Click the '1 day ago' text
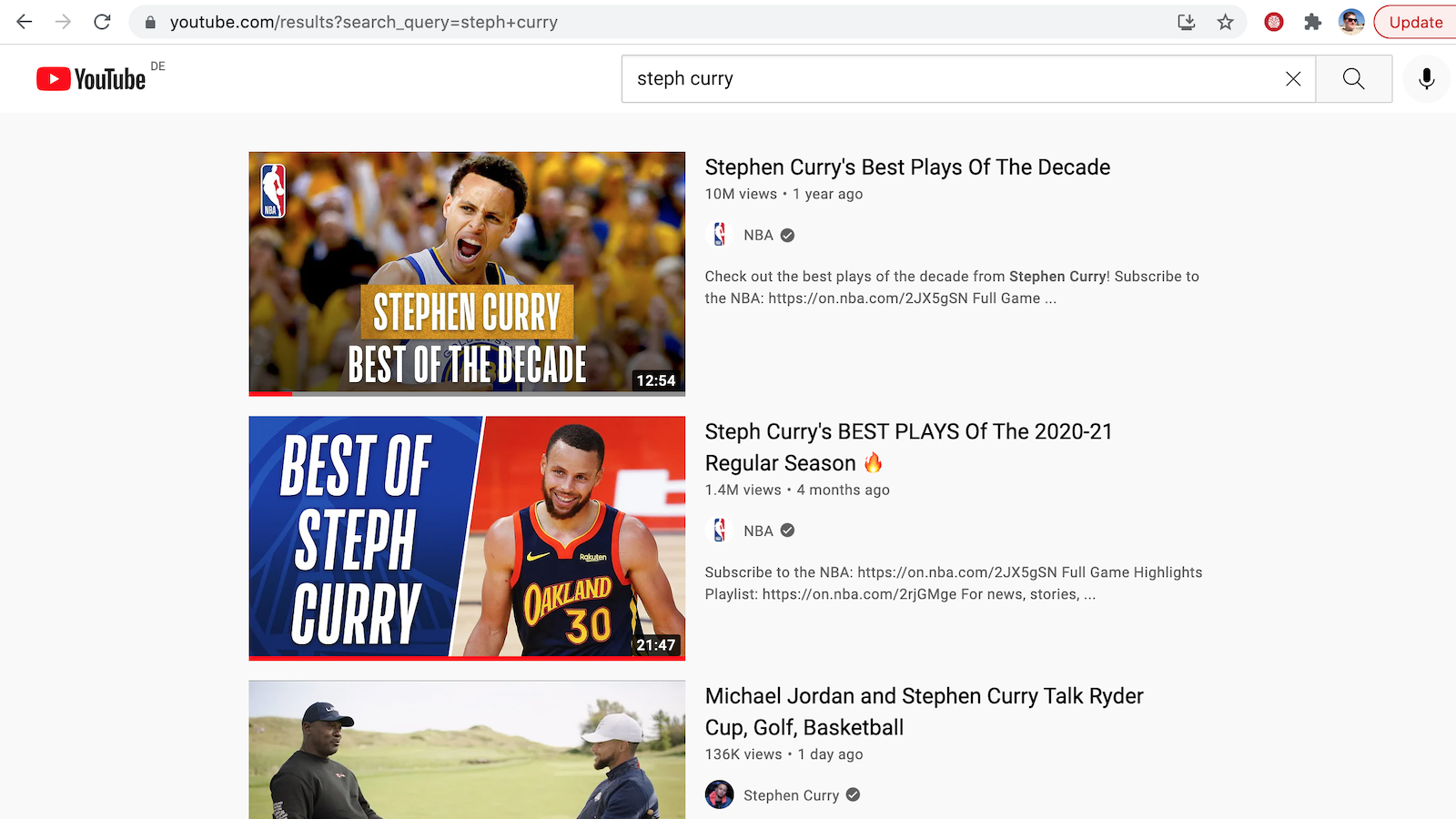 point(830,754)
